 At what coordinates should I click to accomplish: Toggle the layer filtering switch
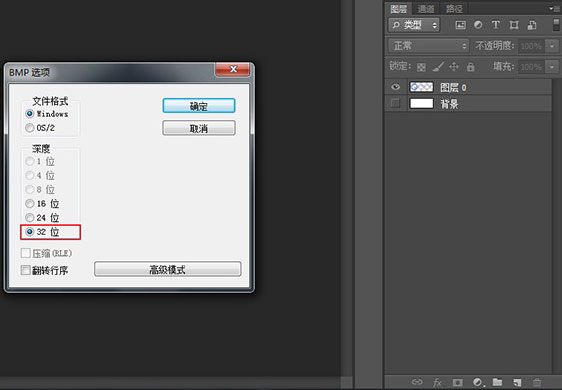tap(556, 25)
